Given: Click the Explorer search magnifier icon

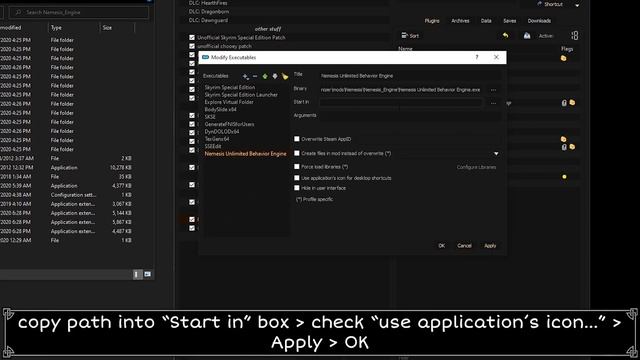Looking at the screenshot, I should click(18, 12).
